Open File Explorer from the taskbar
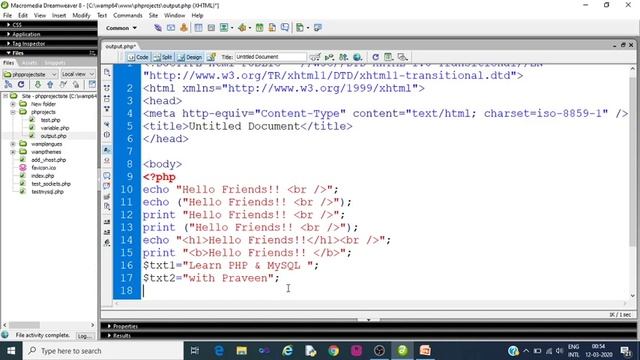 242,351
